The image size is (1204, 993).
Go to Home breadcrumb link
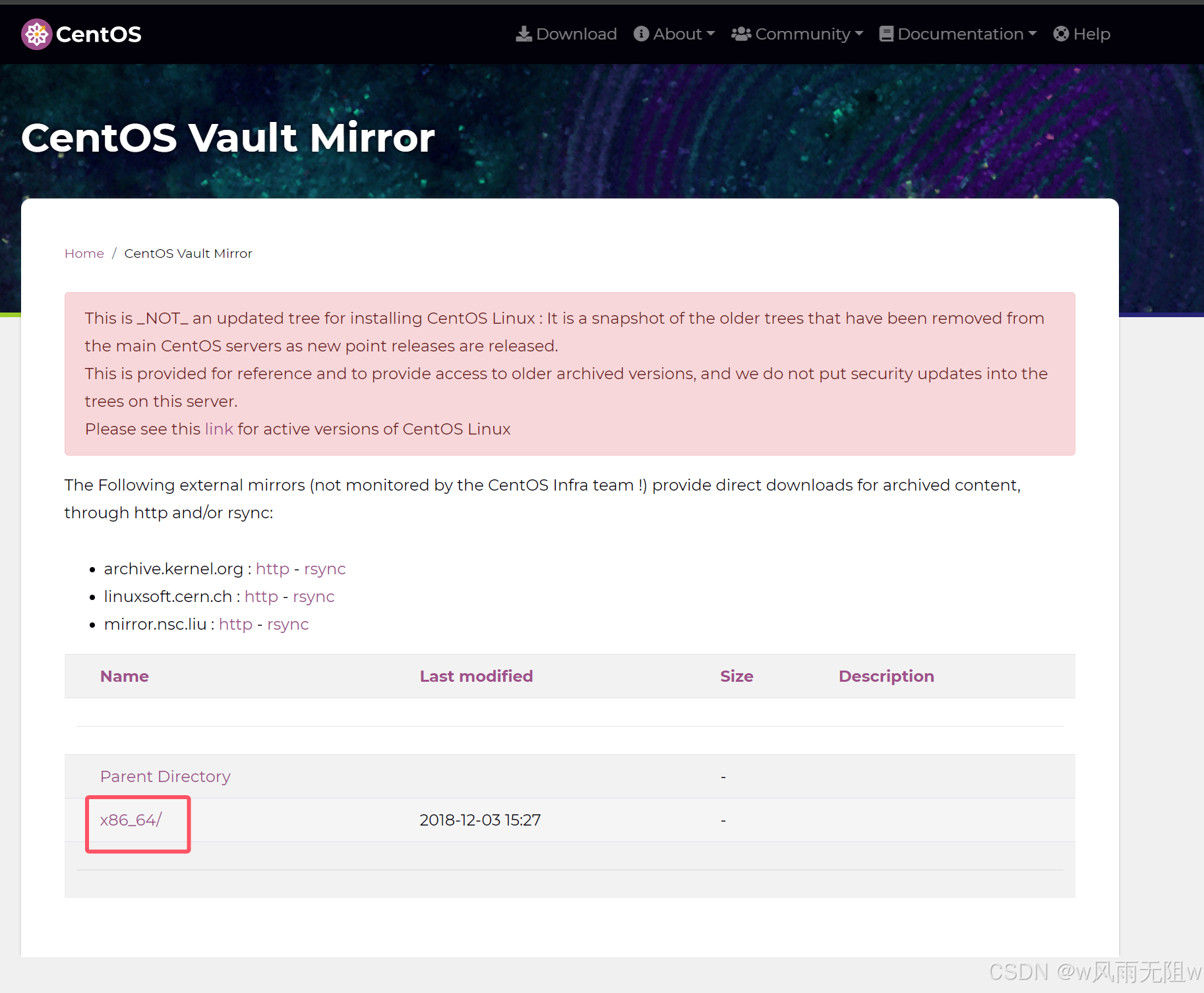84,253
